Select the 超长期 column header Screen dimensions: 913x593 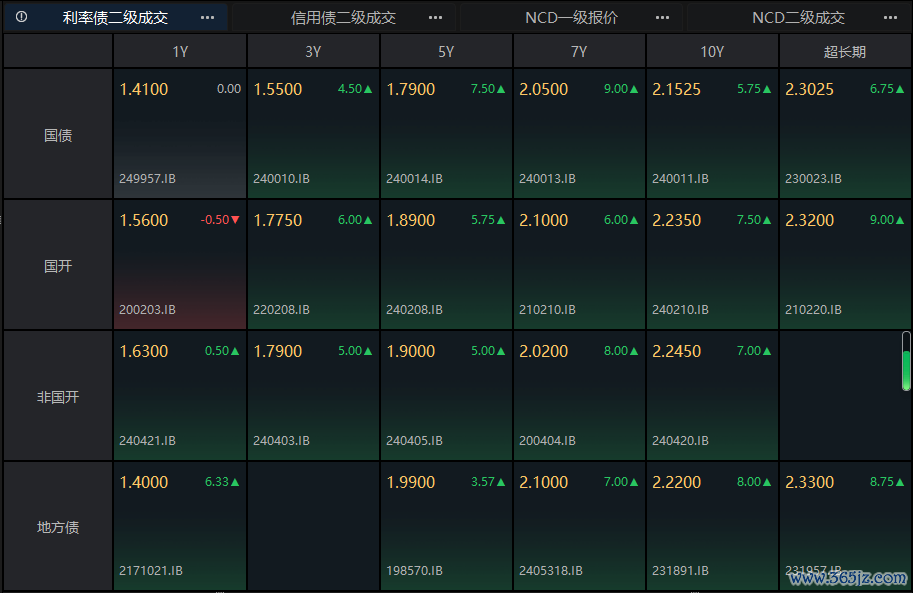click(x=845, y=51)
